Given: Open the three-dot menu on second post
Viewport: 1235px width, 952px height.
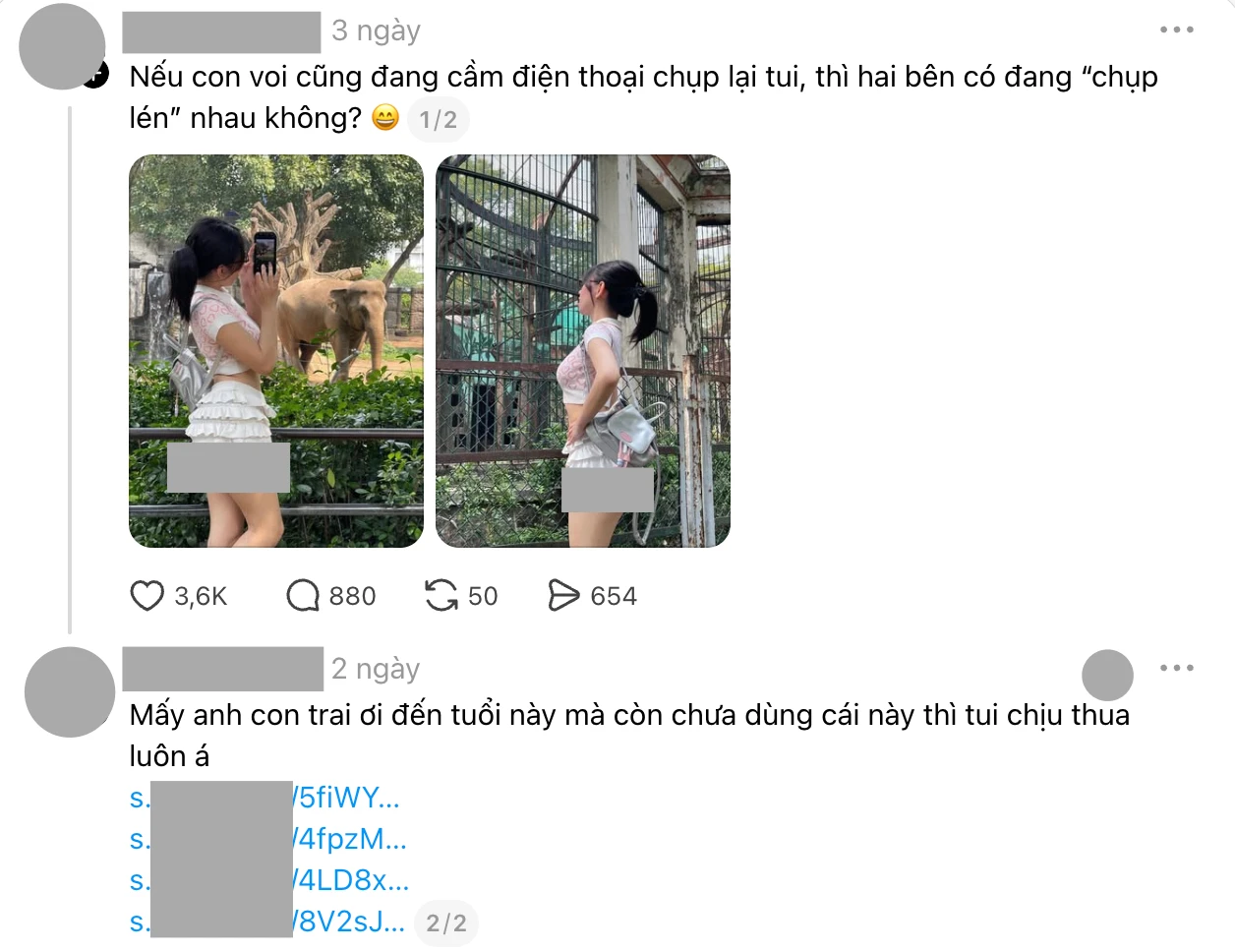Looking at the screenshot, I should click(x=1176, y=668).
